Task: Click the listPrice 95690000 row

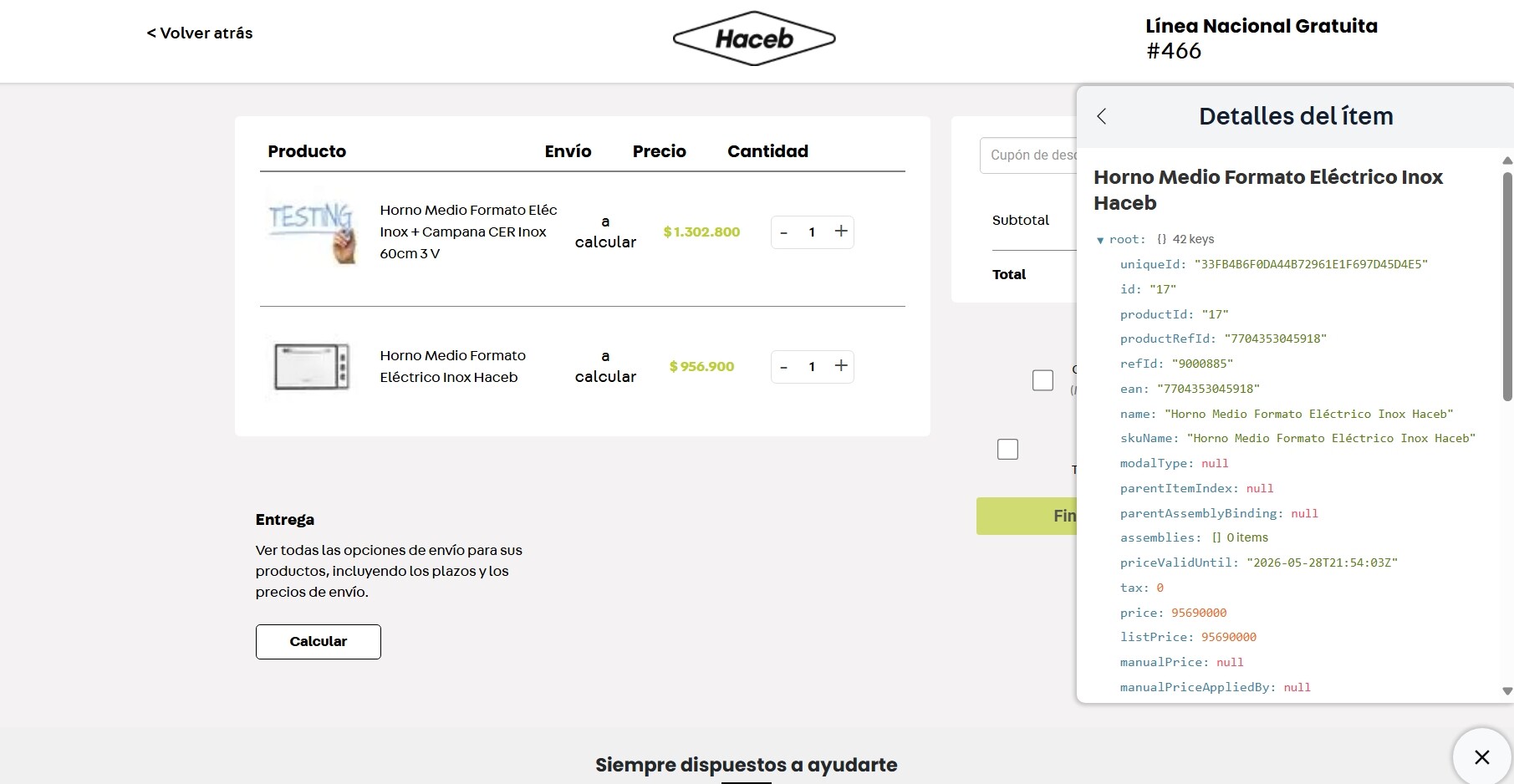Action: [1188, 637]
